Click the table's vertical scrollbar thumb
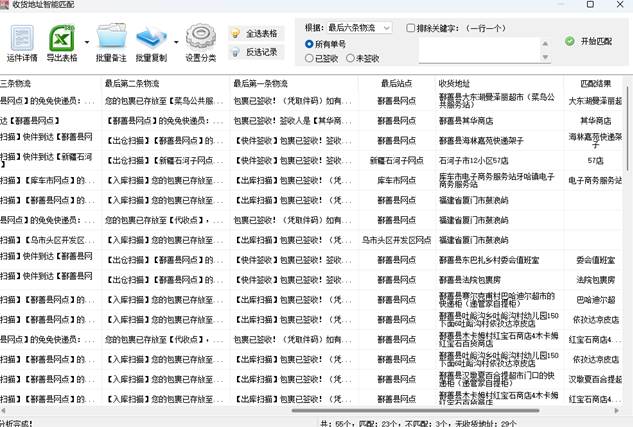Screen dimensions: 633x427 click(x=628, y=128)
